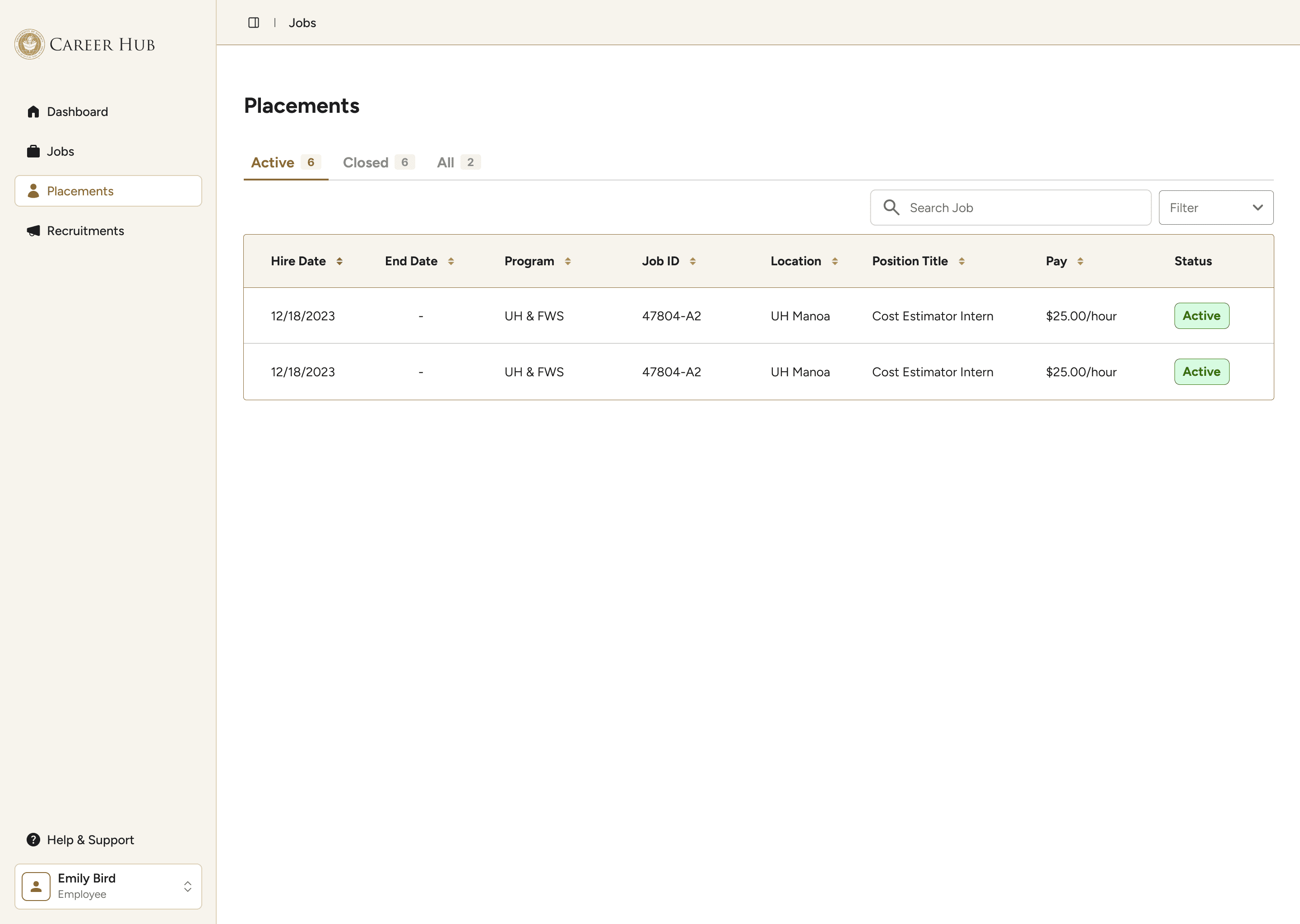The image size is (1300, 924).
Task: Switch to the Closed tab
Action: point(378,163)
